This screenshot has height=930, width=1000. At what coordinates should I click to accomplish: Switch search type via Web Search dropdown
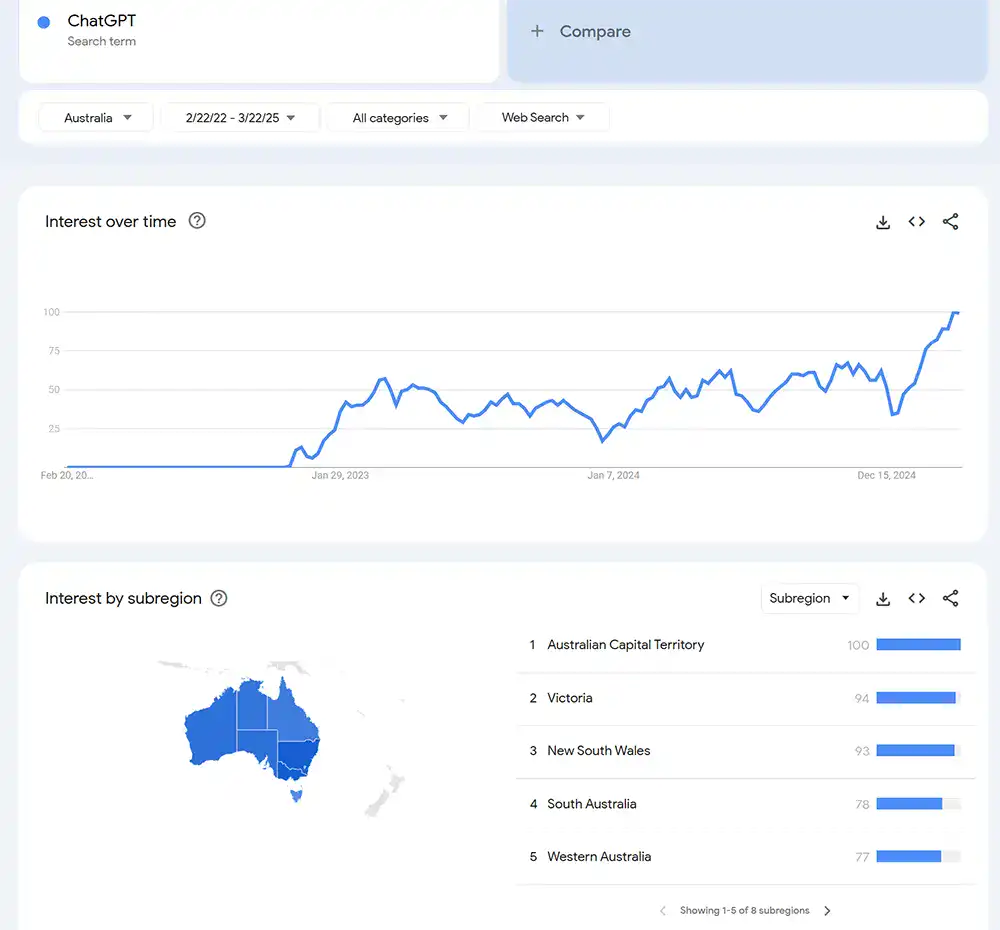541,117
